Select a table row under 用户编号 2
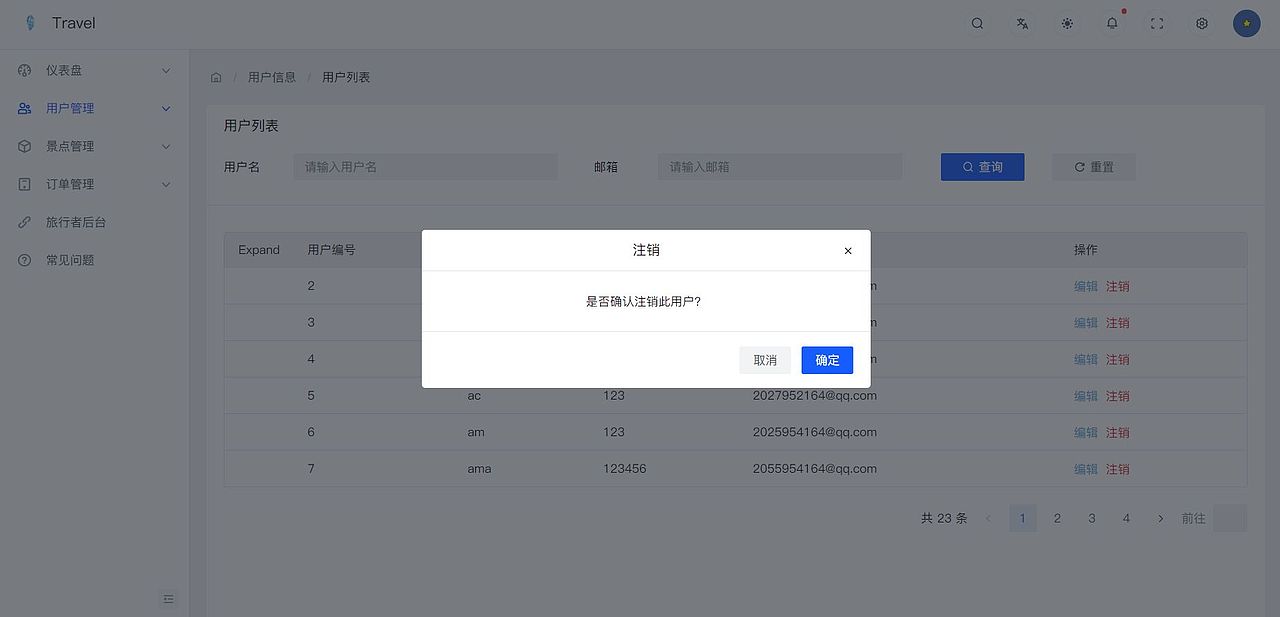The image size is (1280, 617). [311, 285]
